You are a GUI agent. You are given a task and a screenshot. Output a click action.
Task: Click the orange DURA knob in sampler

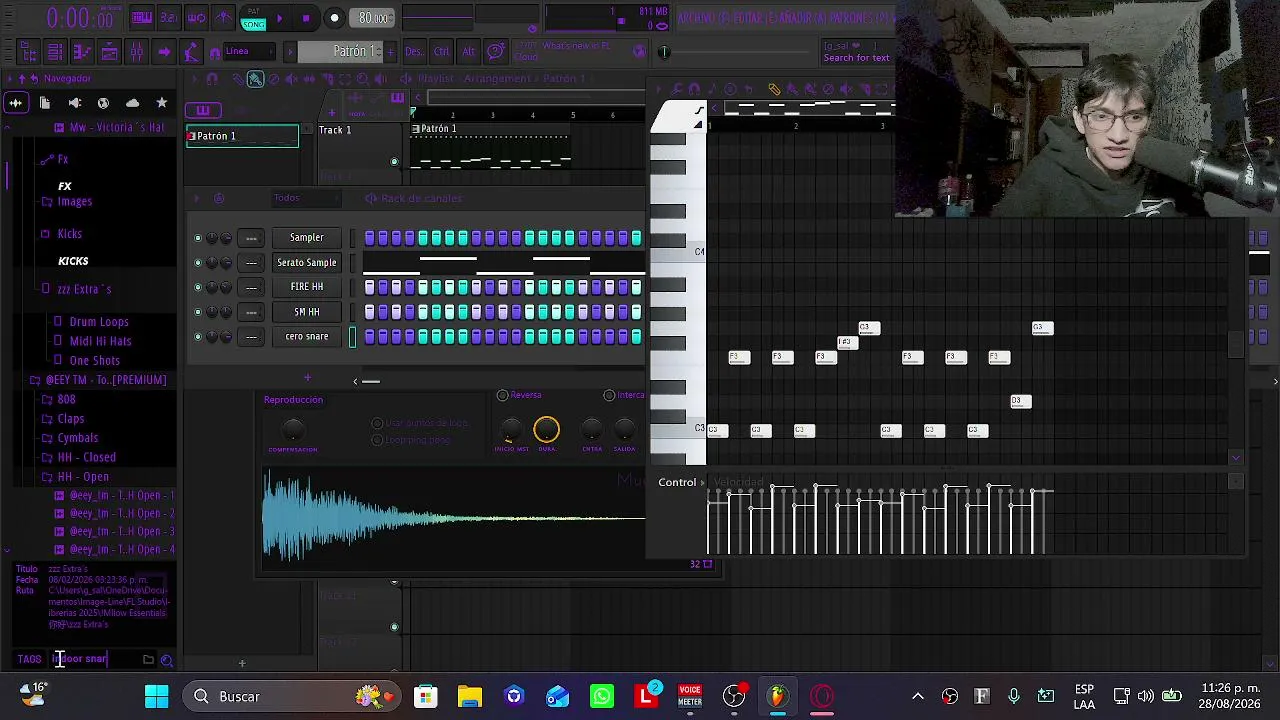coord(546,430)
